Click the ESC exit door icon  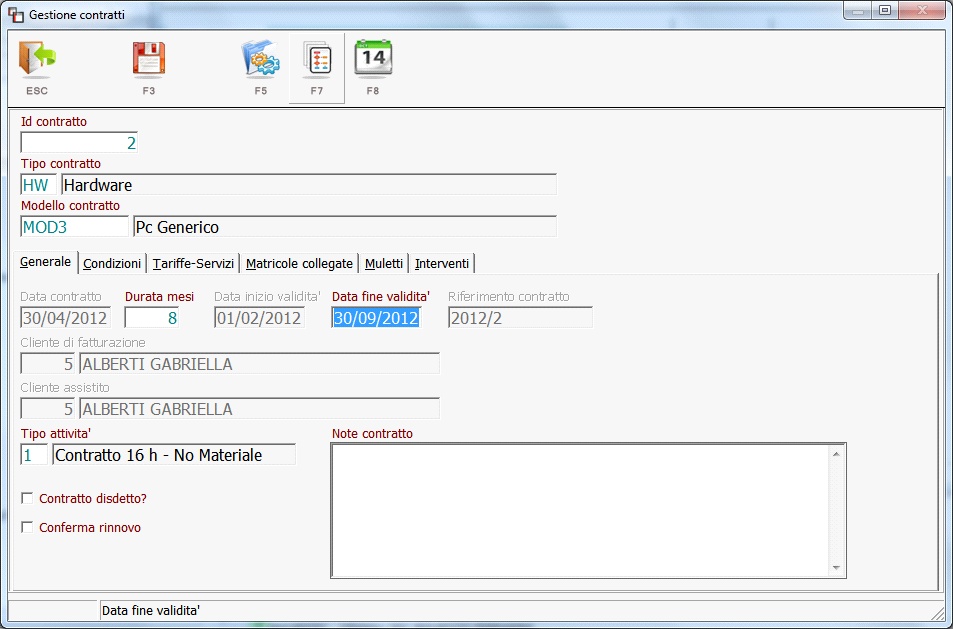coord(37,60)
